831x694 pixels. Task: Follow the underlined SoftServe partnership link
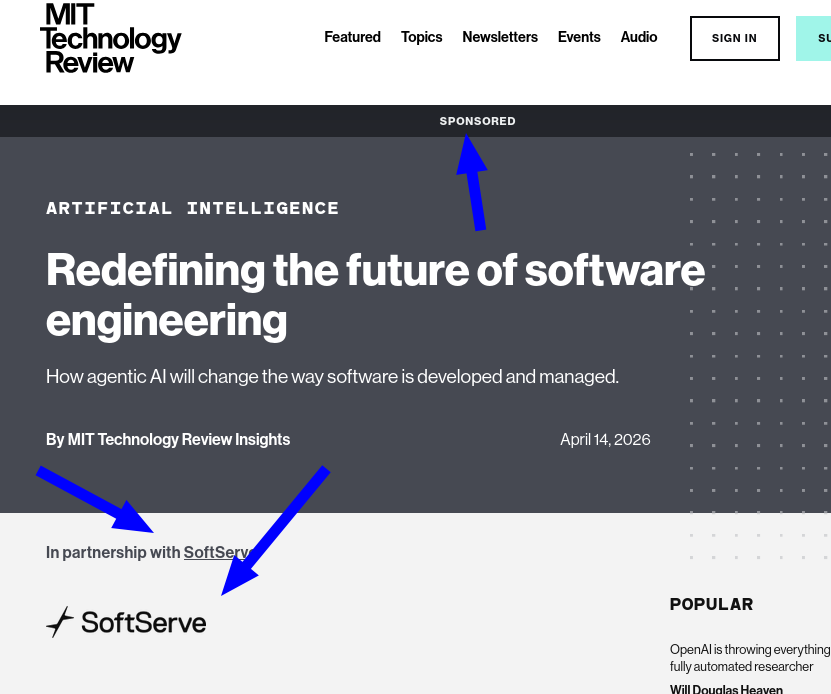click(x=219, y=552)
